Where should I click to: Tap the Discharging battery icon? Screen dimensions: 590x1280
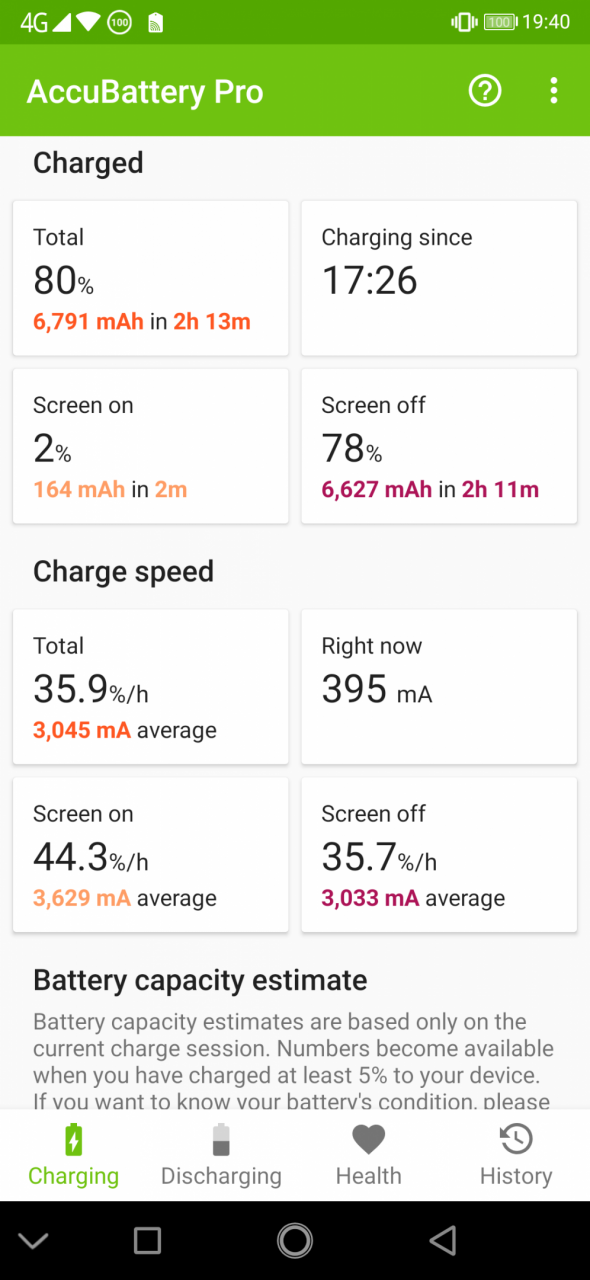(x=221, y=1140)
